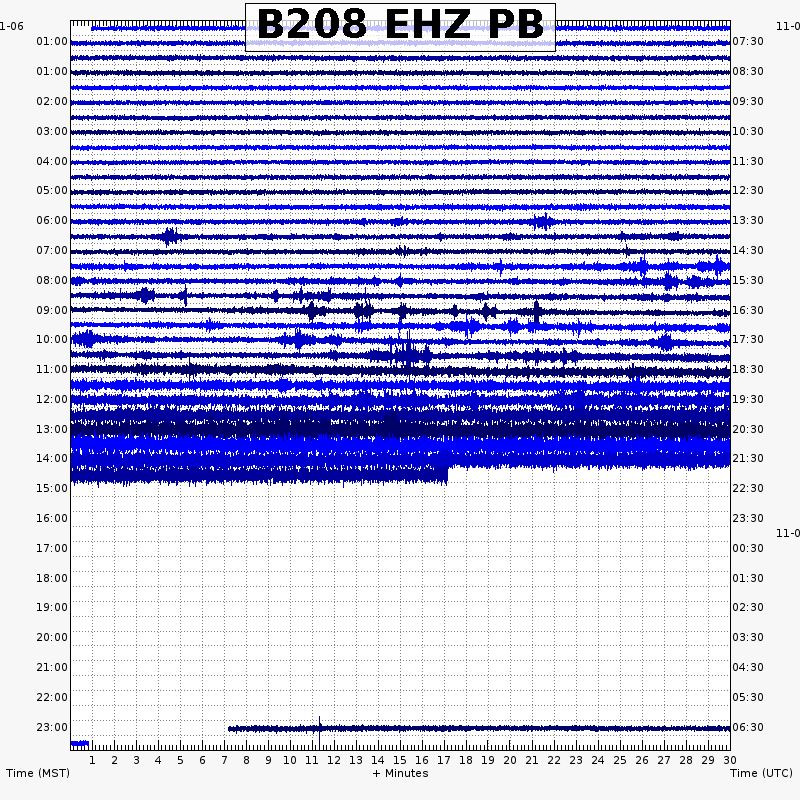Click the 14:30 UTC time label

point(748,251)
